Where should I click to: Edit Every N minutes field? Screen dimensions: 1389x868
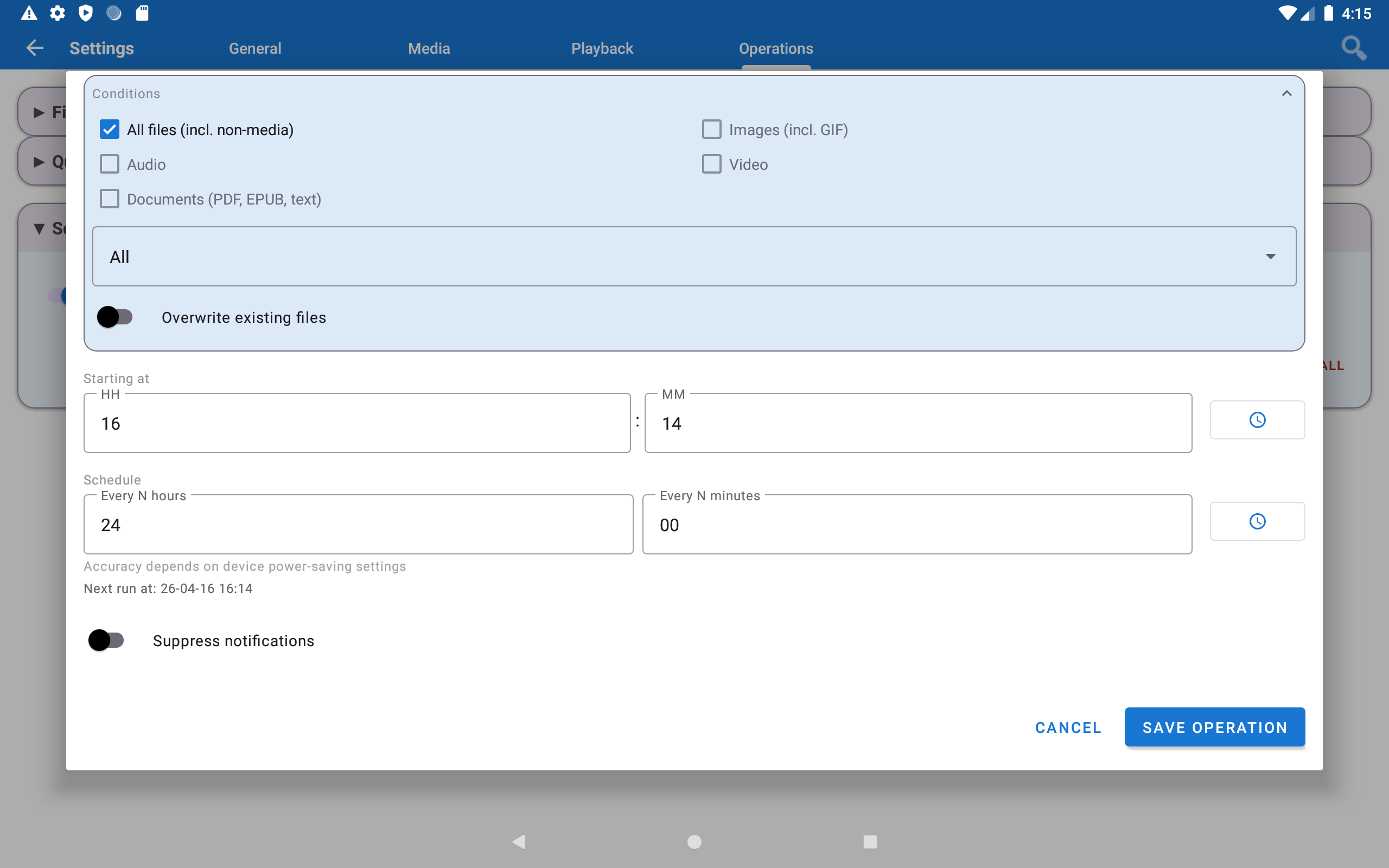tap(917, 524)
